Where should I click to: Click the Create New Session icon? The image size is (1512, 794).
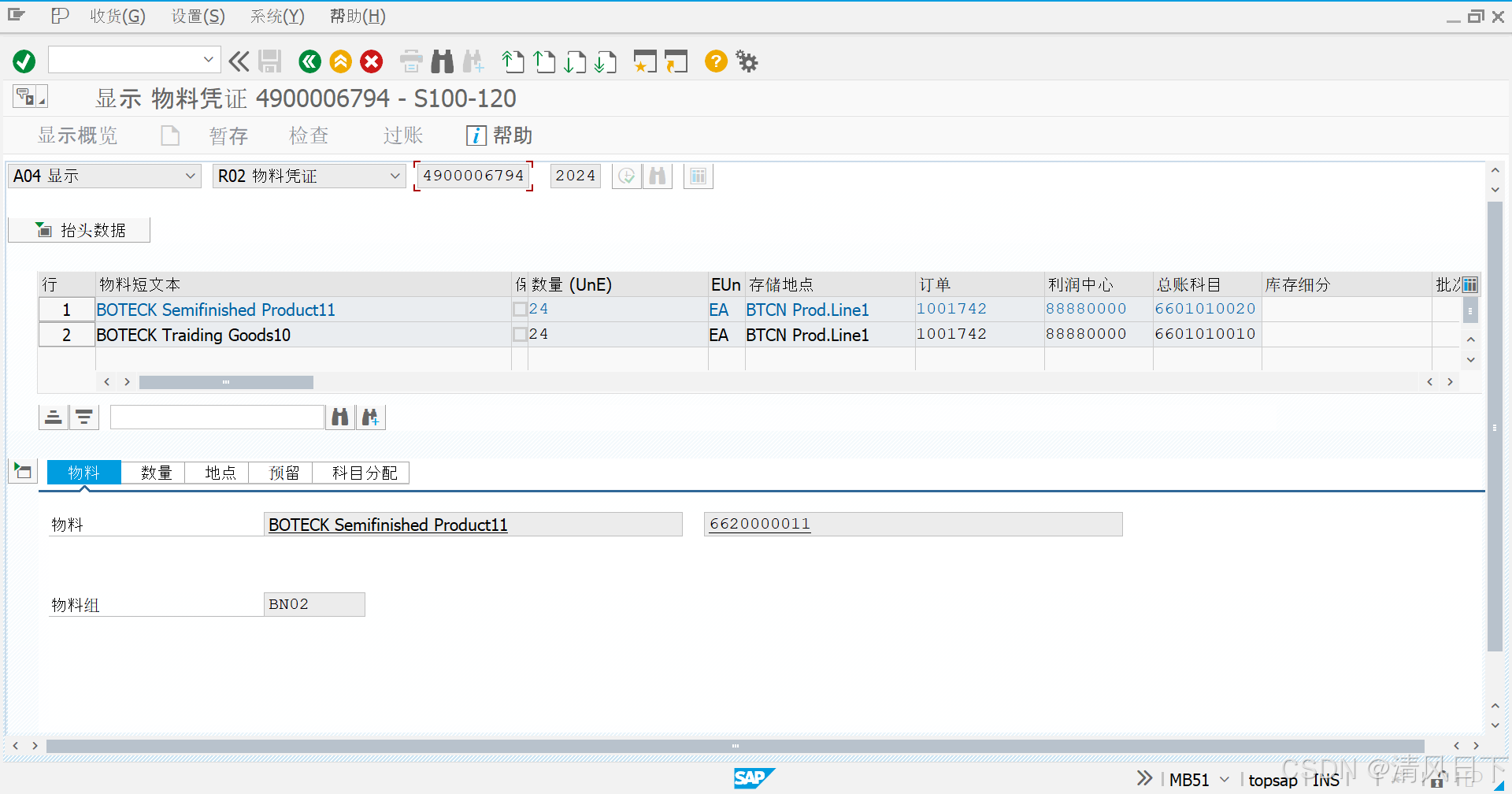pyautogui.click(x=645, y=61)
